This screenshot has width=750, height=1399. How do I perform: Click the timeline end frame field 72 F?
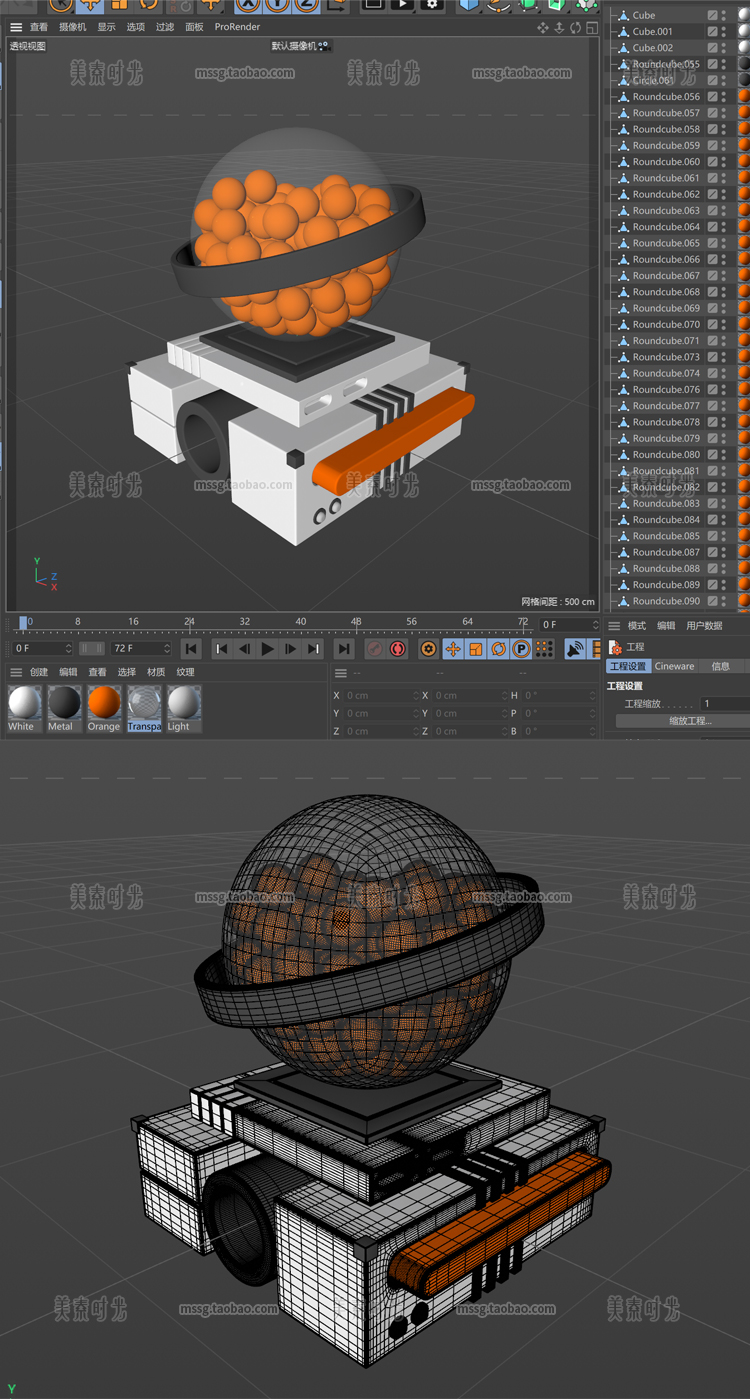pyautogui.click(x=142, y=649)
